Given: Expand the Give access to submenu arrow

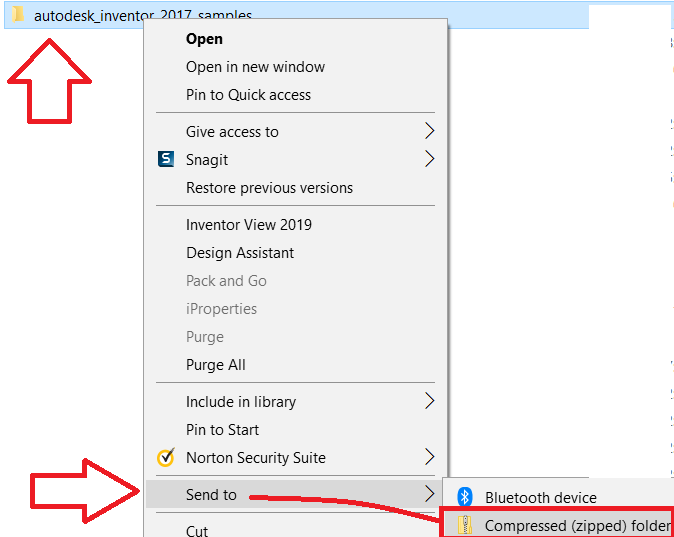Looking at the screenshot, I should 429,131.
